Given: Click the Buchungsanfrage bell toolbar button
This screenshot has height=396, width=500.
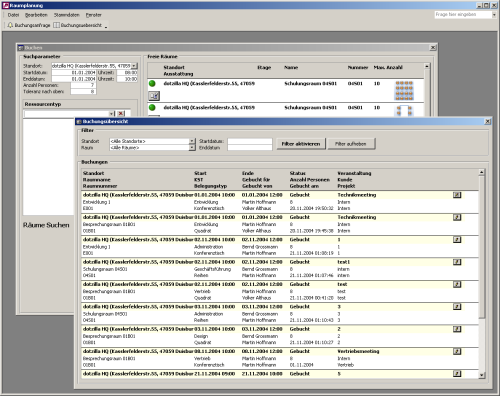Looking at the screenshot, I should [x=29, y=25].
